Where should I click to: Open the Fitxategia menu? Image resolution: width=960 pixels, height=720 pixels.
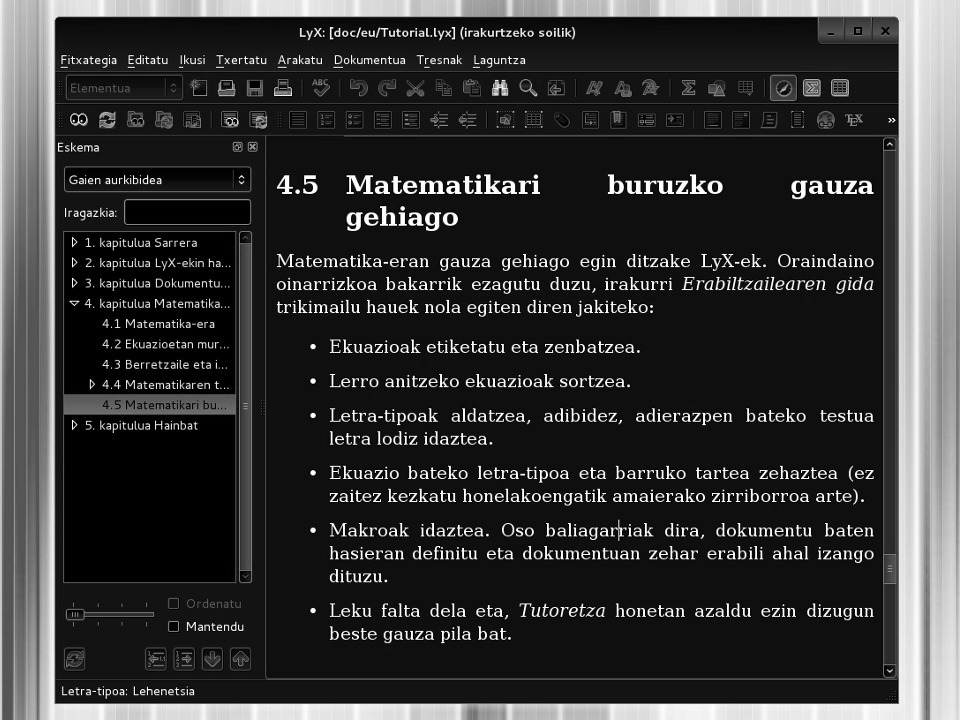pos(89,60)
